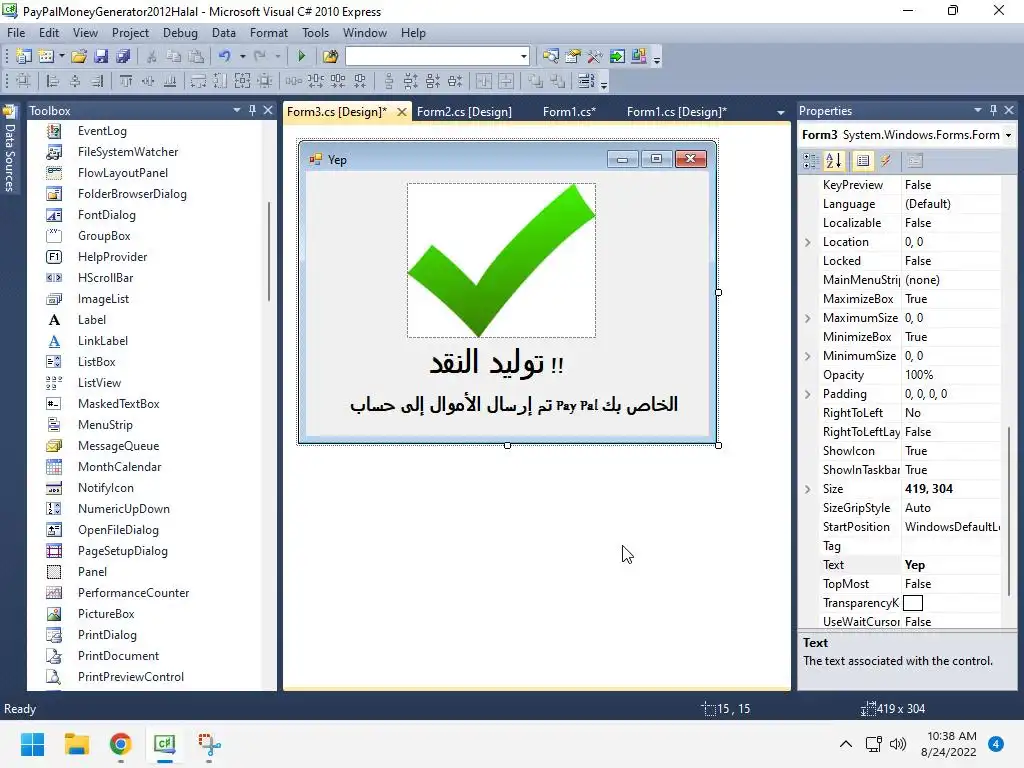Click the Start Page toolbar icon

pyautogui.click(x=617, y=56)
